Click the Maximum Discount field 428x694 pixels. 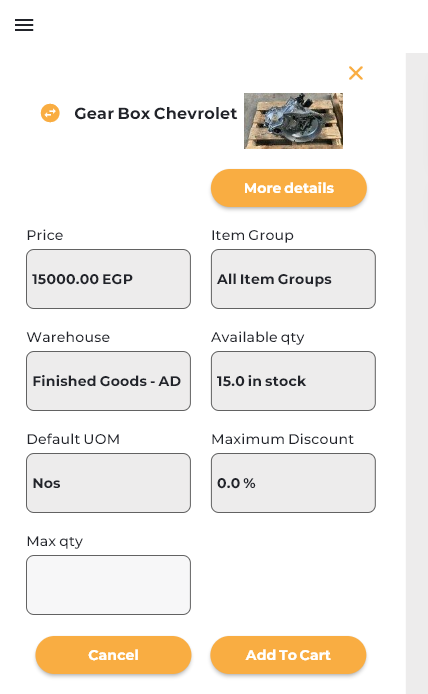point(293,483)
